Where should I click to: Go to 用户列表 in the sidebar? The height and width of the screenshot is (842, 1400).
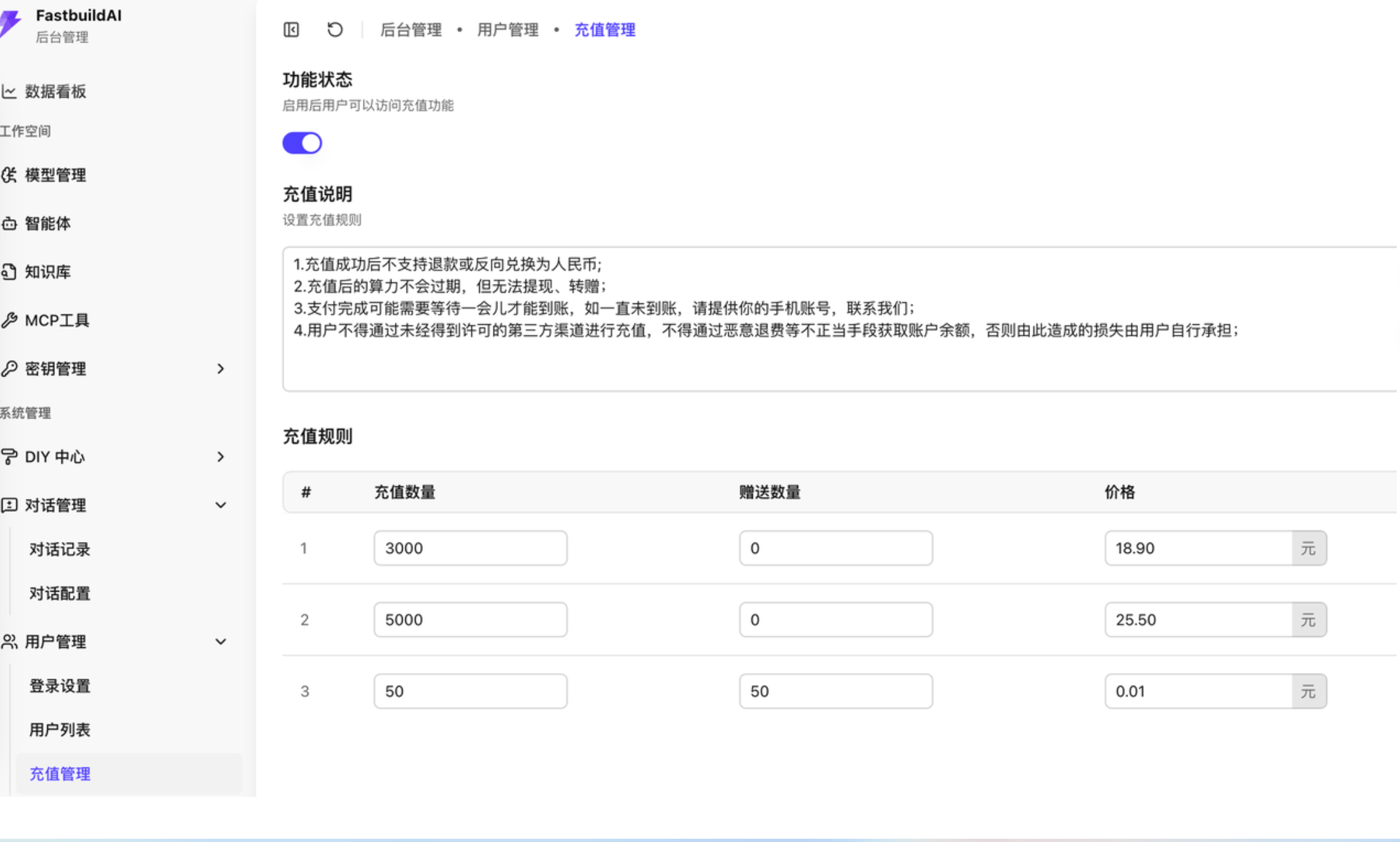[x=59, y=730]
